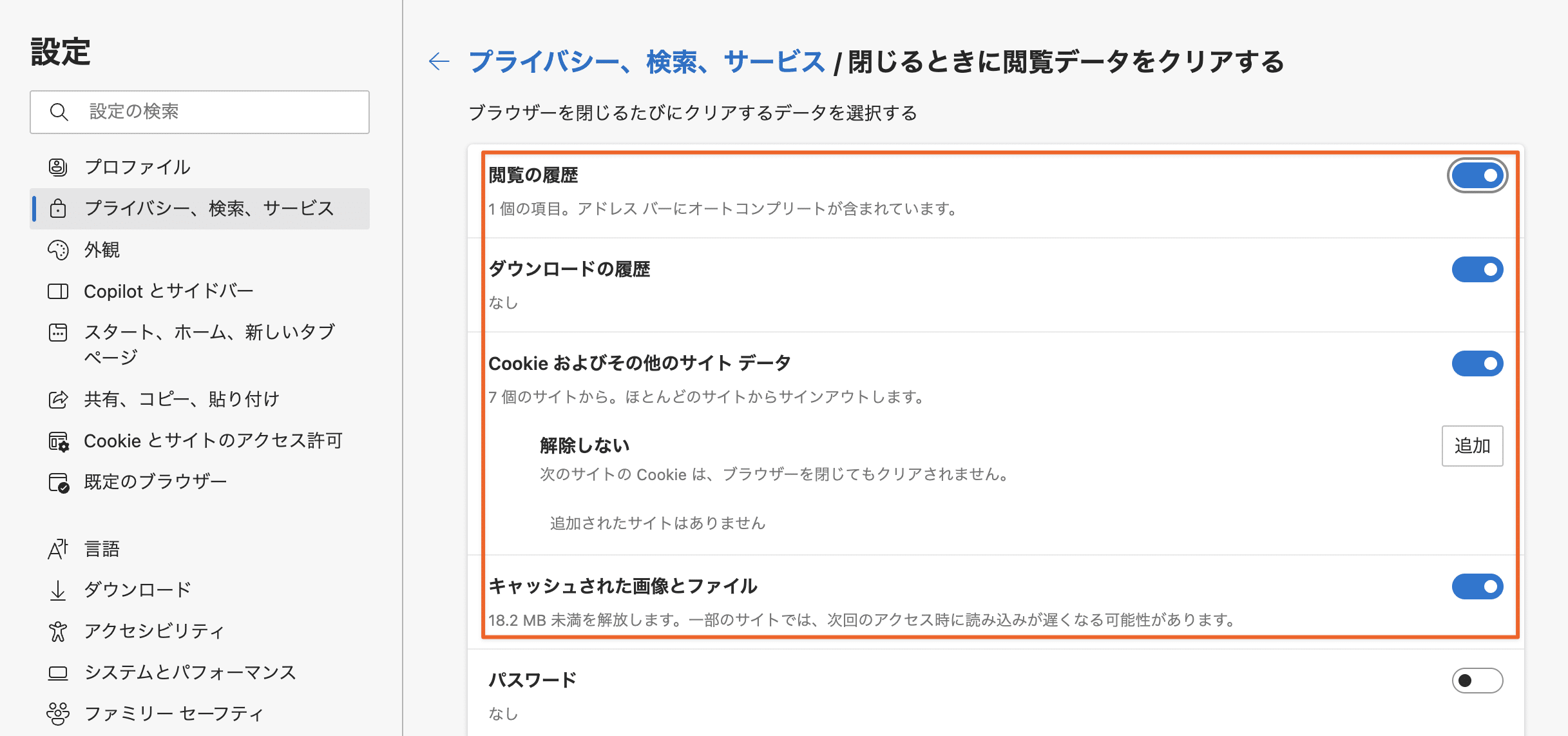Open Copilot とサイドバー settings icon
Viewport: 1568px width, 736px height.
point(59,291)
